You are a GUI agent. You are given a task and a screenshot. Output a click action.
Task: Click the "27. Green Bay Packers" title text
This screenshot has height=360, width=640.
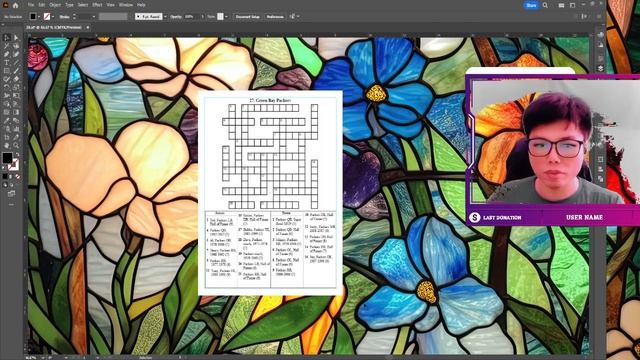[x=270, y=100]
